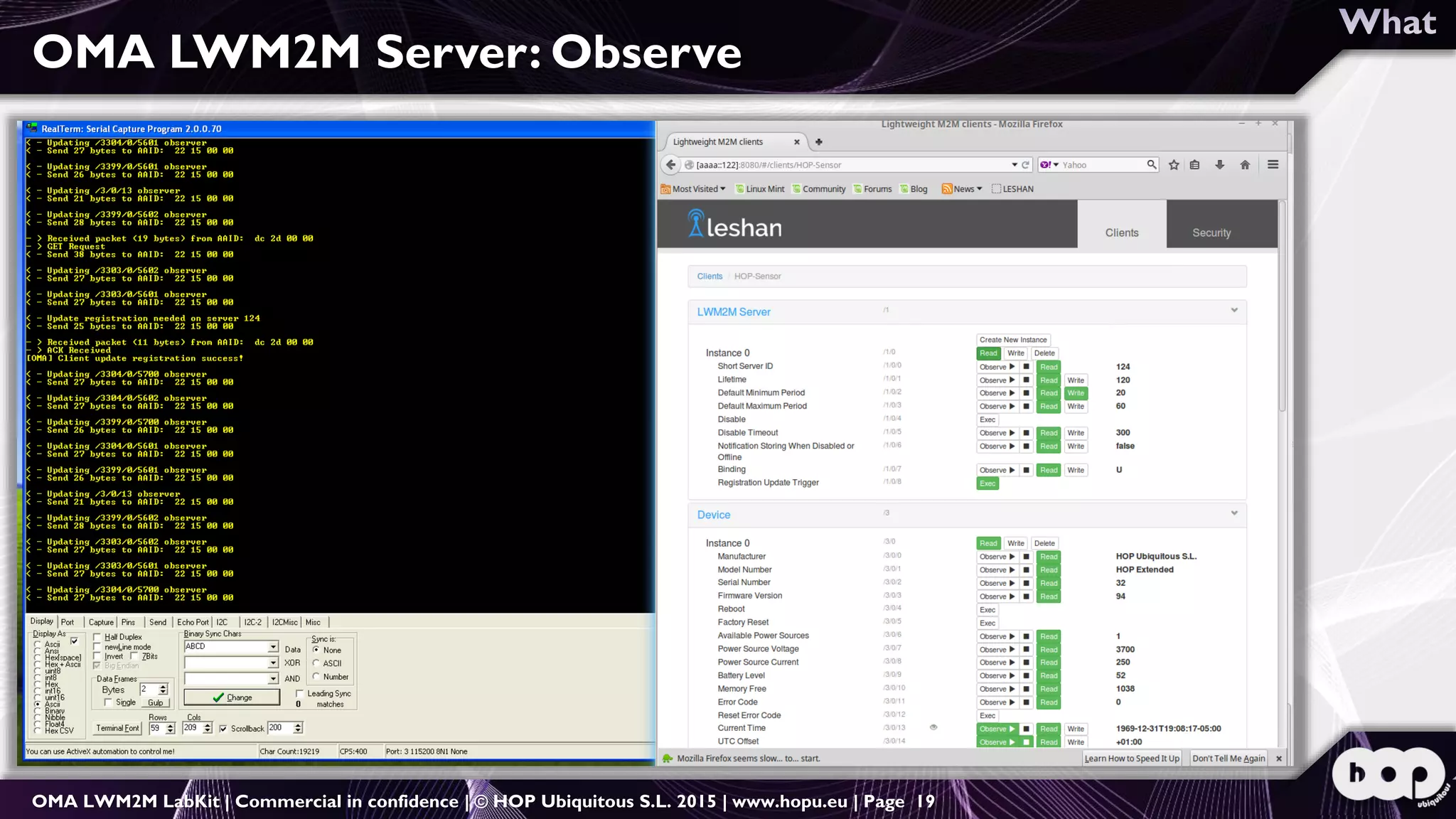Click the RealTerm title bar icon
The width and height of the screenshot is (1456, 819).
[32, 129]
